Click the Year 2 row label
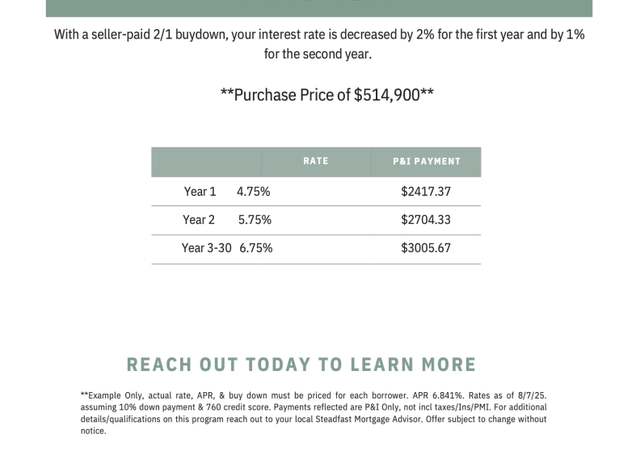The width and height of the screenshot is (640, 460). click(198, 220)
